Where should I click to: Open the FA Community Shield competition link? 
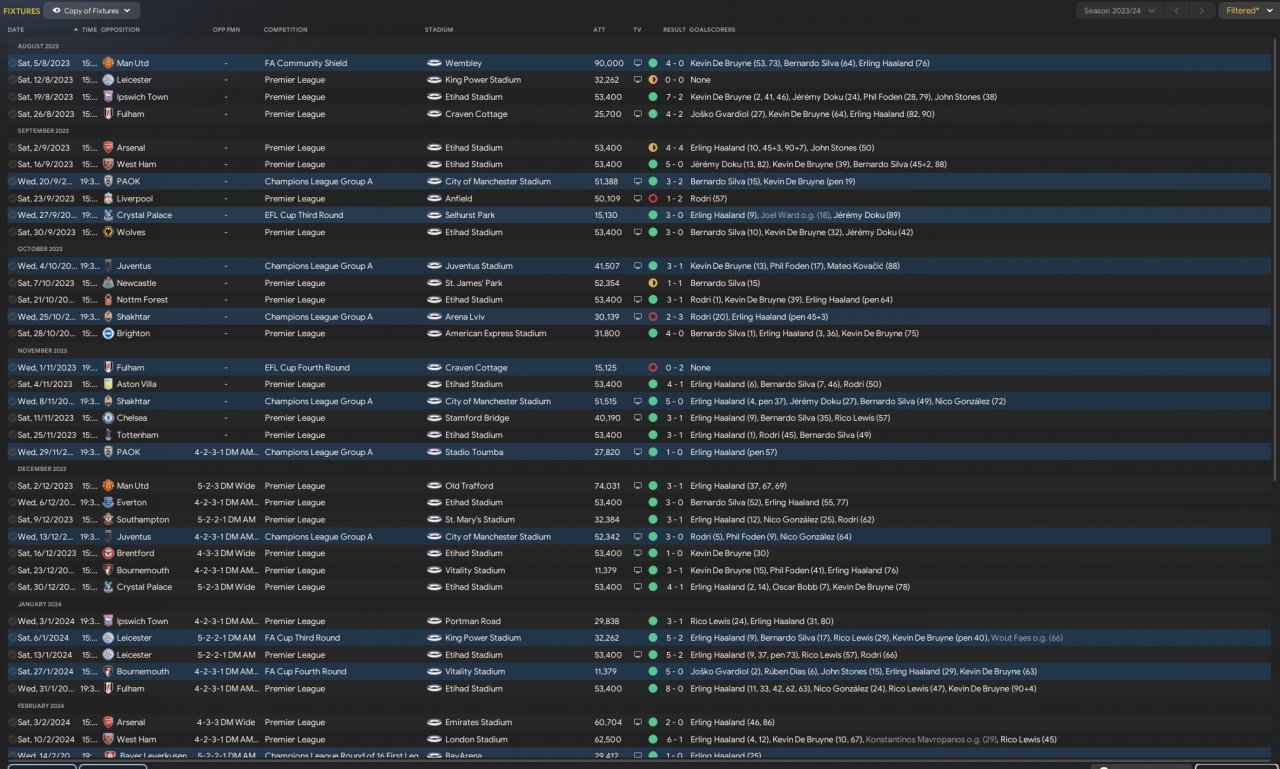pyautogui.click(x=306, y=63)
